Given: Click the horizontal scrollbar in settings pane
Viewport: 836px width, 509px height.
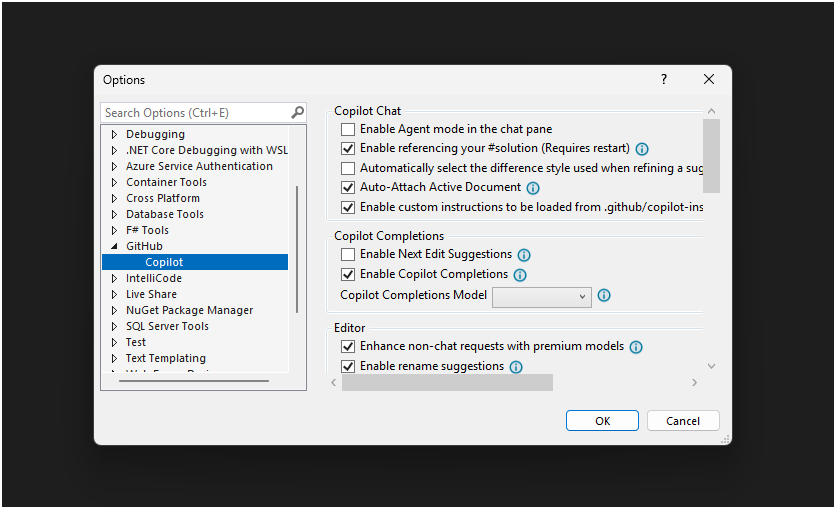Looking at the screenshot, I should [x=447, y=383].
